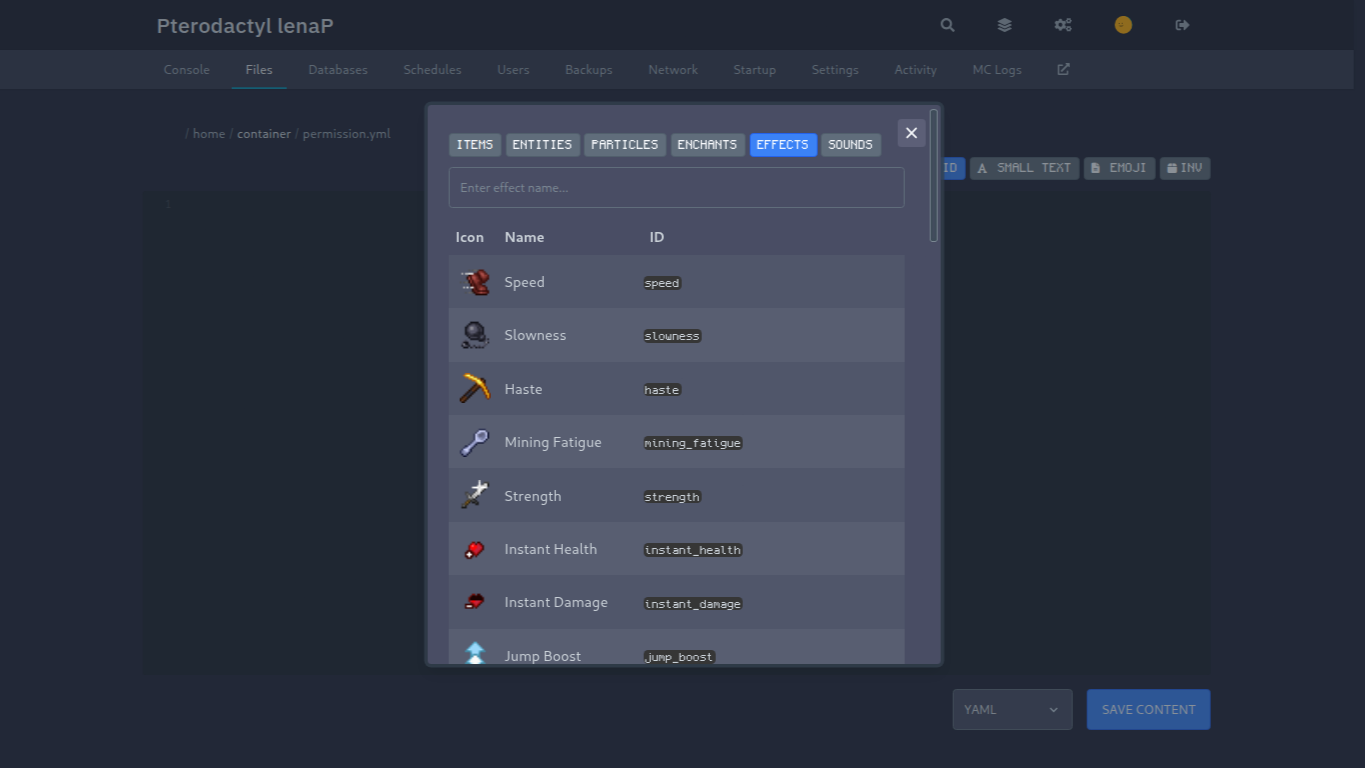Viewport: 1365px width, 768px height.
Task: Click the search magnifier icon in header
Action: coord(947,25)
